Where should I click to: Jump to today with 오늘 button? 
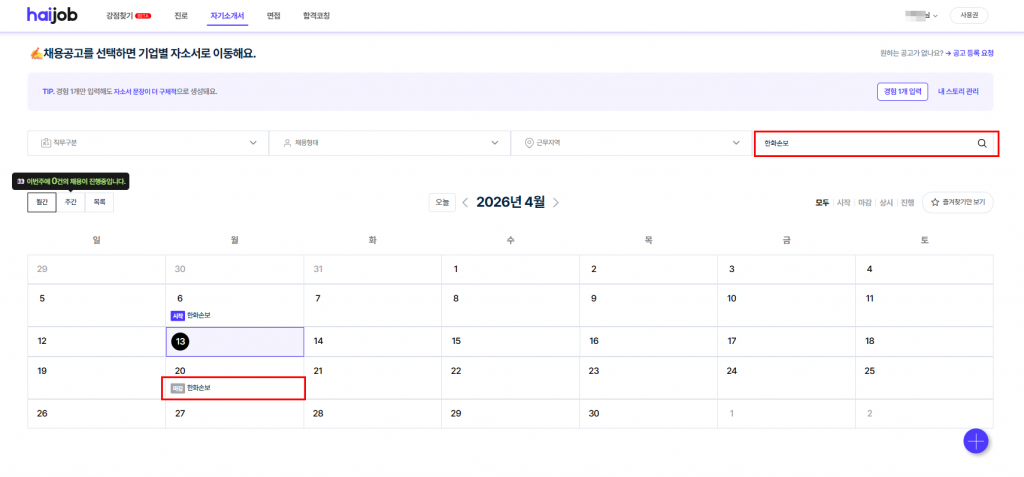(x=441, y=202)
